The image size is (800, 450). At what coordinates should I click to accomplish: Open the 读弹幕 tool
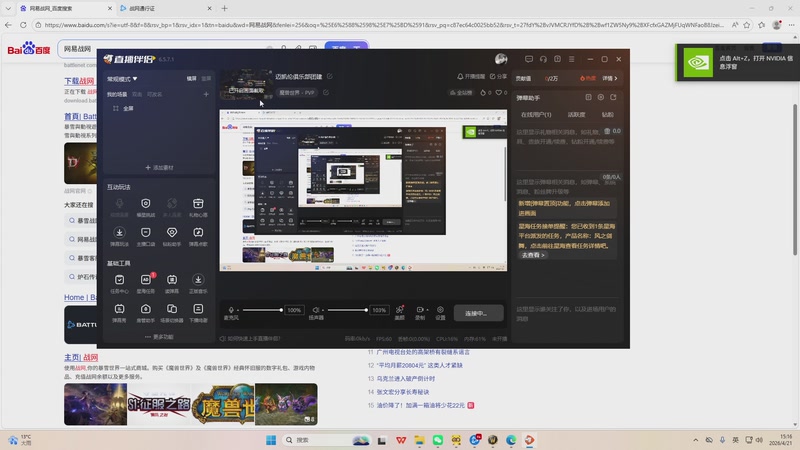[172, 280]
